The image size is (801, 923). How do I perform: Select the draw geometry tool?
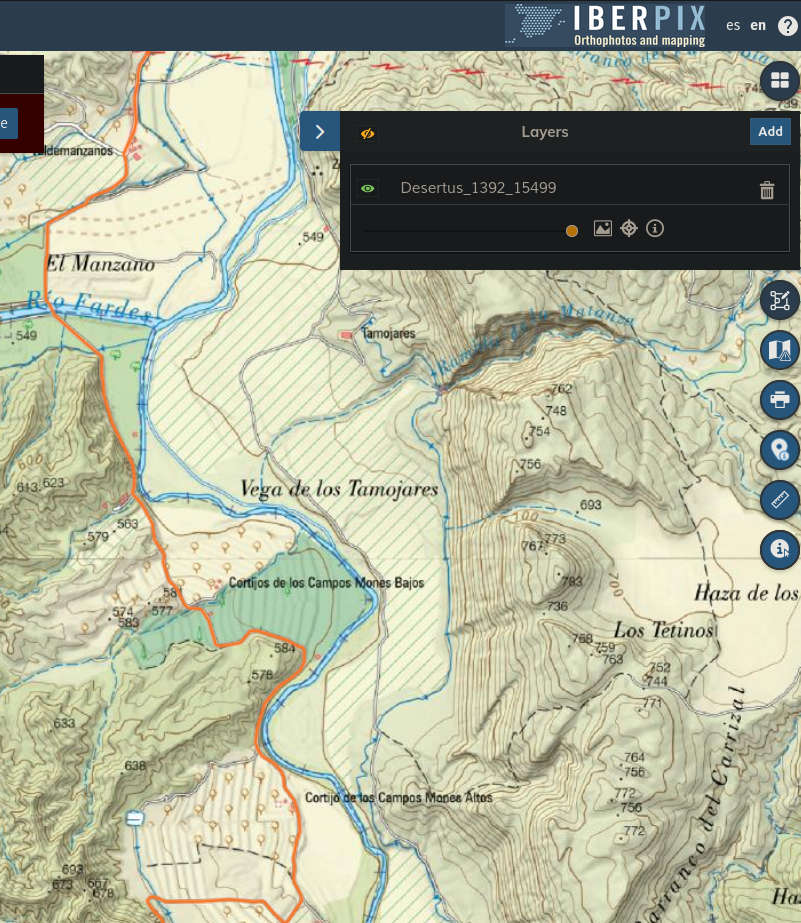[780, 300]
